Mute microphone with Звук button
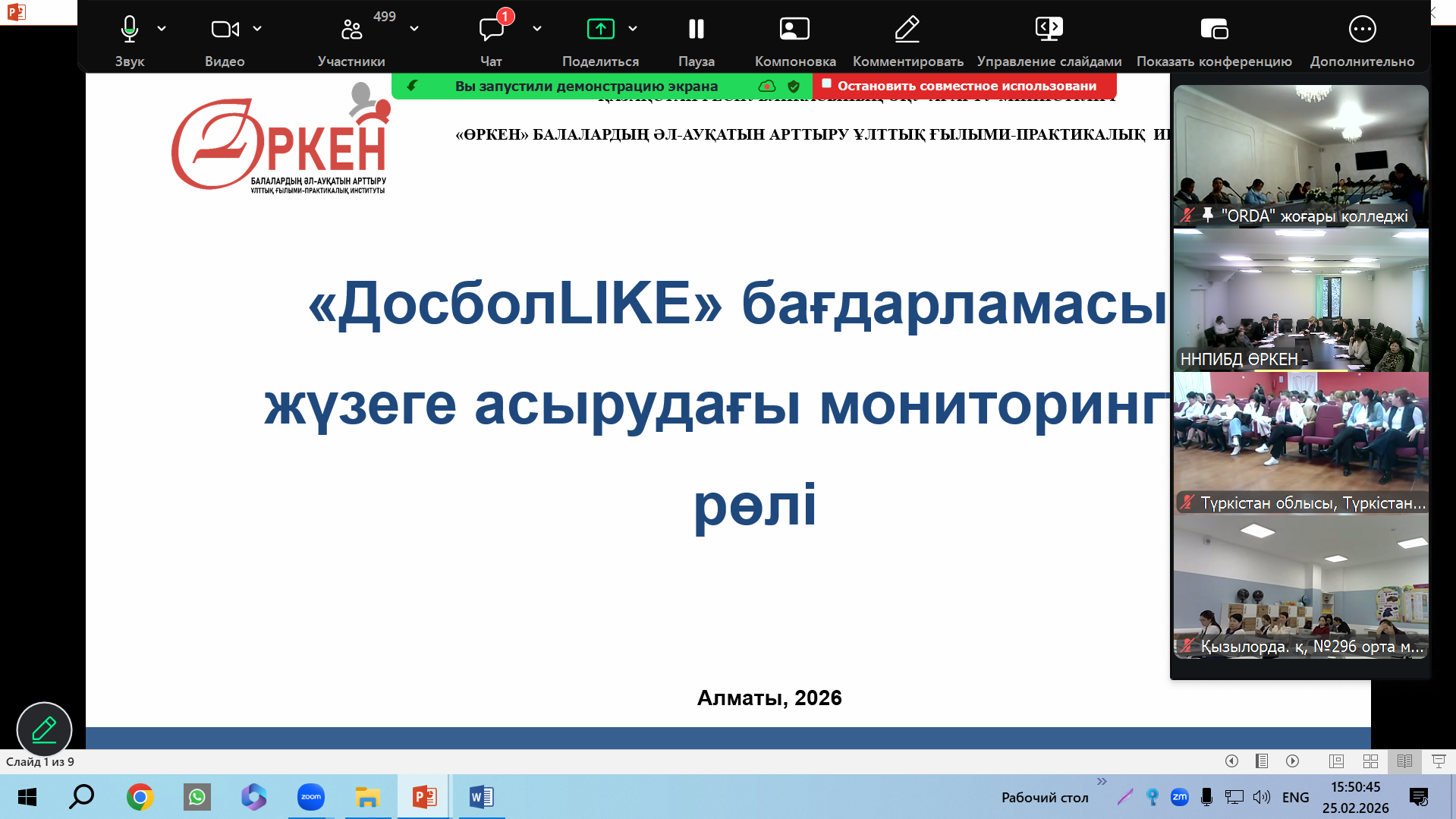 (x=130, y=39)
